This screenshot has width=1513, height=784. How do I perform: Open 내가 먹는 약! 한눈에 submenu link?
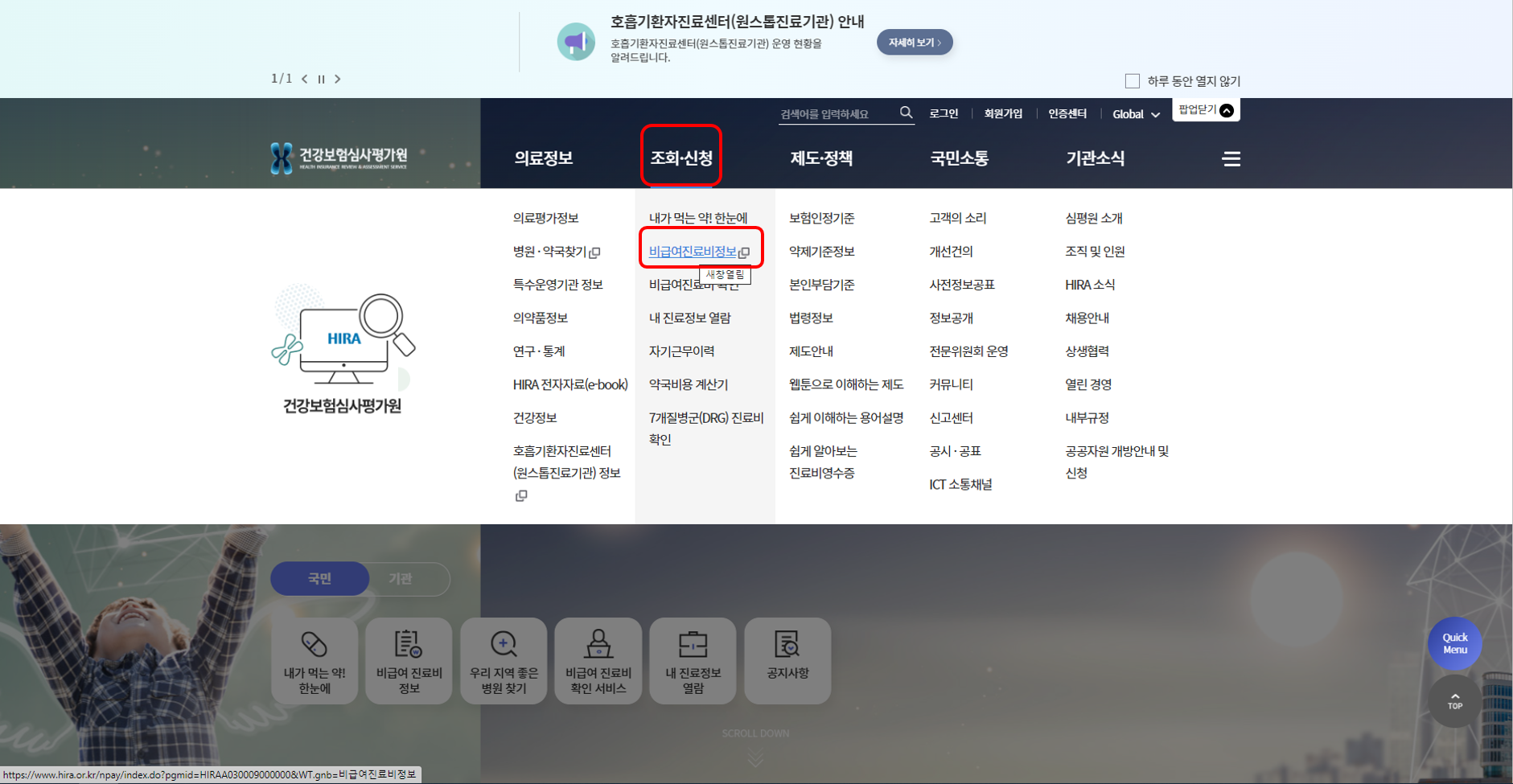pyautogui.click(x=698, y=218)
